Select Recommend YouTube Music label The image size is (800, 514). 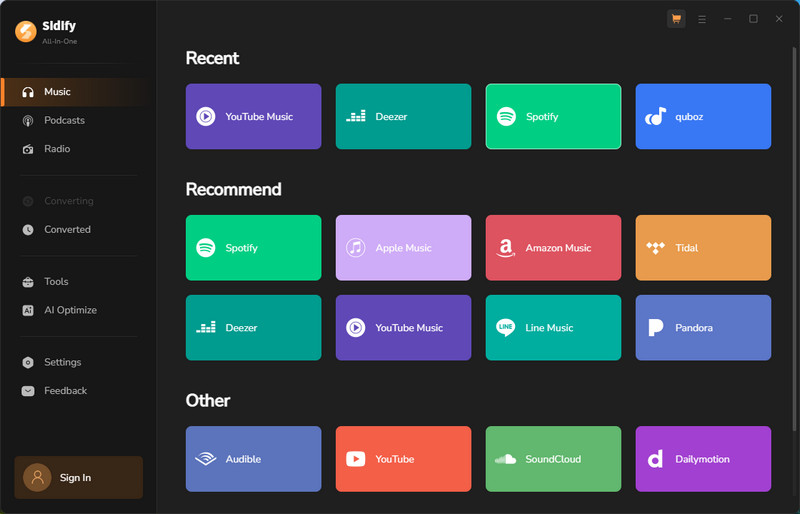point(409,328)
